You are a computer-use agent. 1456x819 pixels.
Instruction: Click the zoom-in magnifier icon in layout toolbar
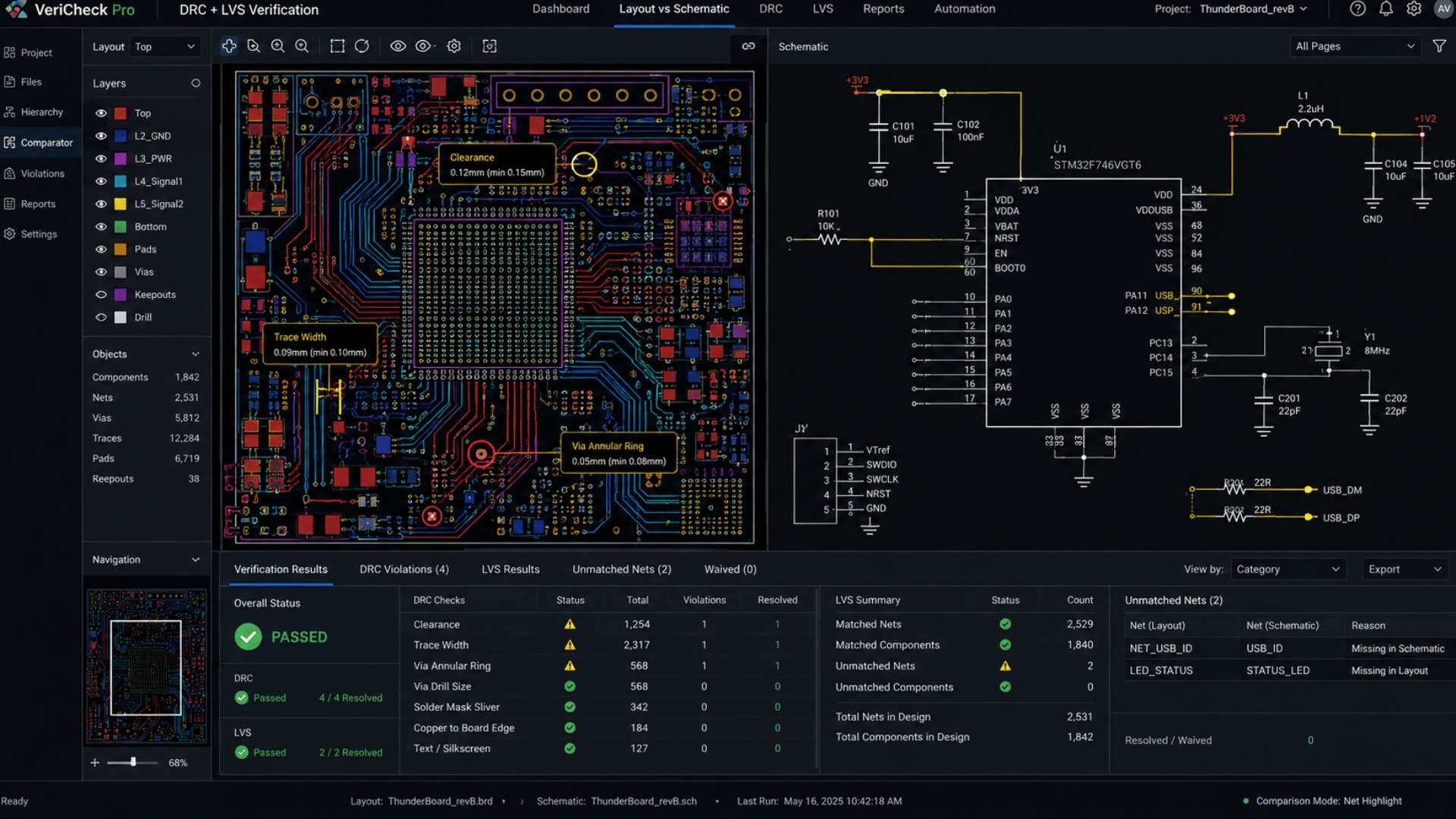click(x=278, y=46)
